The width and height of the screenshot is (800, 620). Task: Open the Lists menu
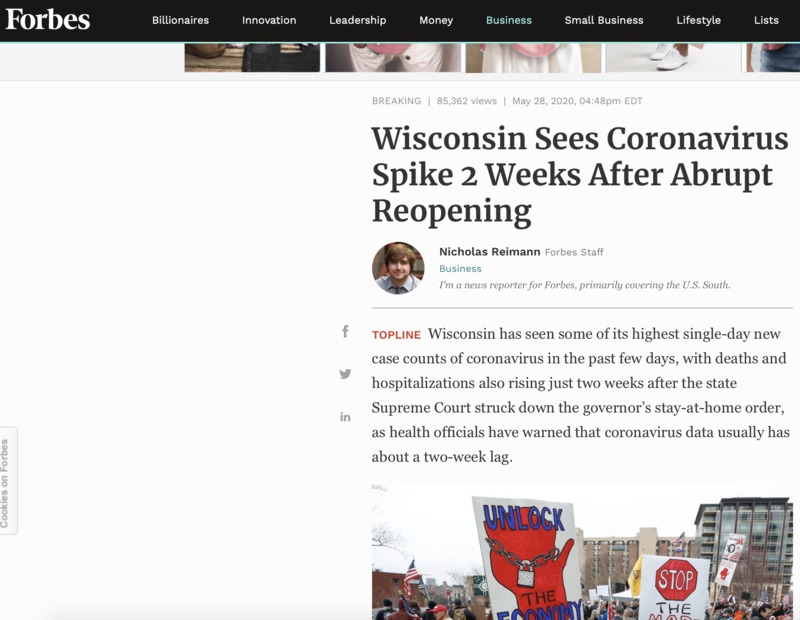click(x=766, y=20)
